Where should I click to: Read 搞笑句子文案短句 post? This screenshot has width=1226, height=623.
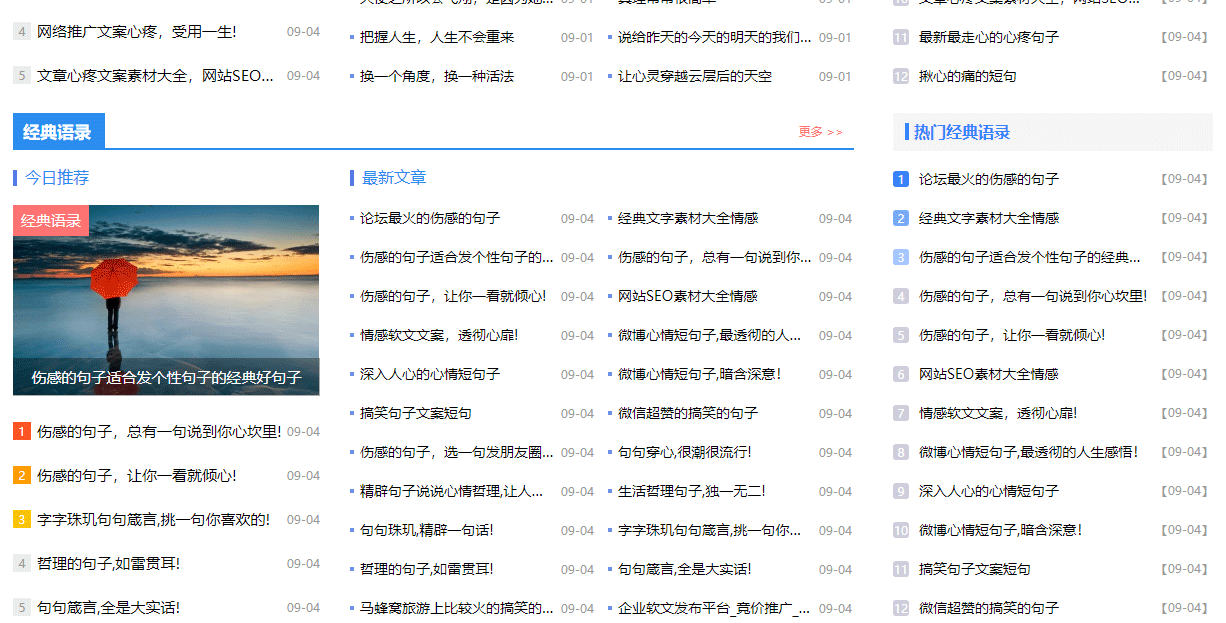click(415, 413)
